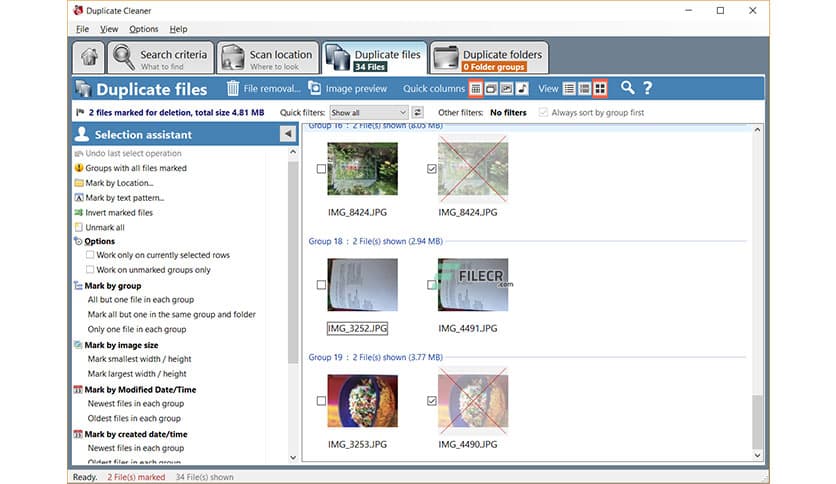836x484 pixels.
Task: Check the IMG_3252.JPG checkbox
Action: tap(321, 285)
